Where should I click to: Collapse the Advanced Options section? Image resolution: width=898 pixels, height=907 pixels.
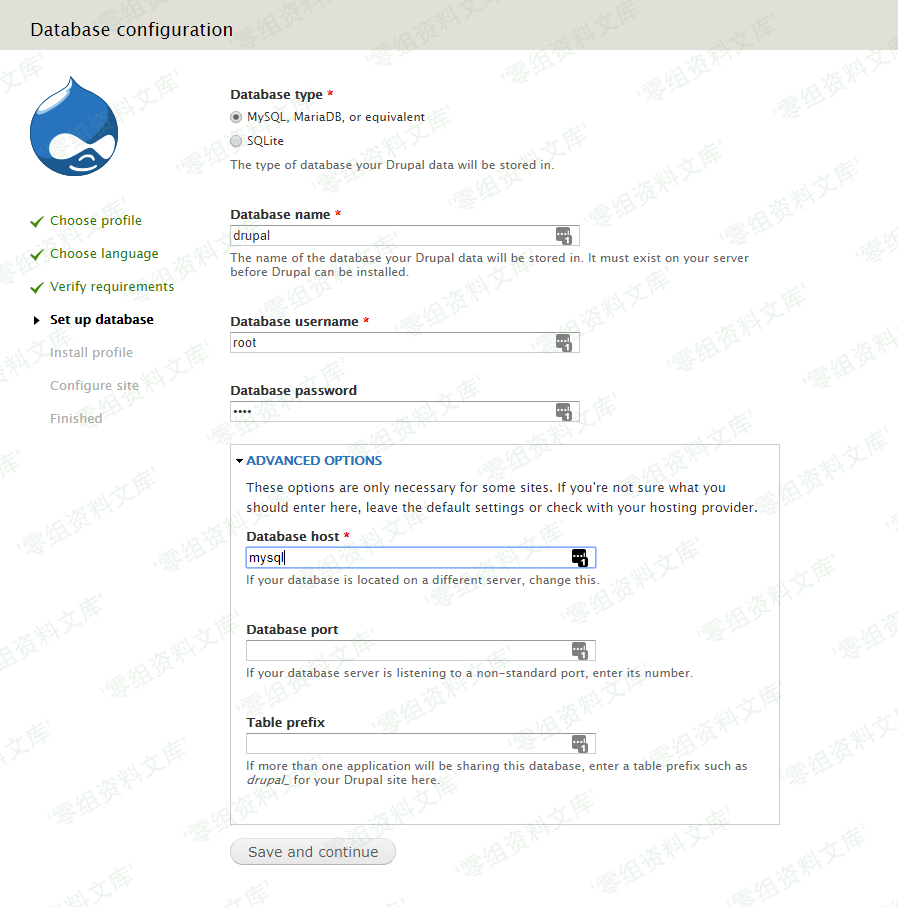pos(240,461)
